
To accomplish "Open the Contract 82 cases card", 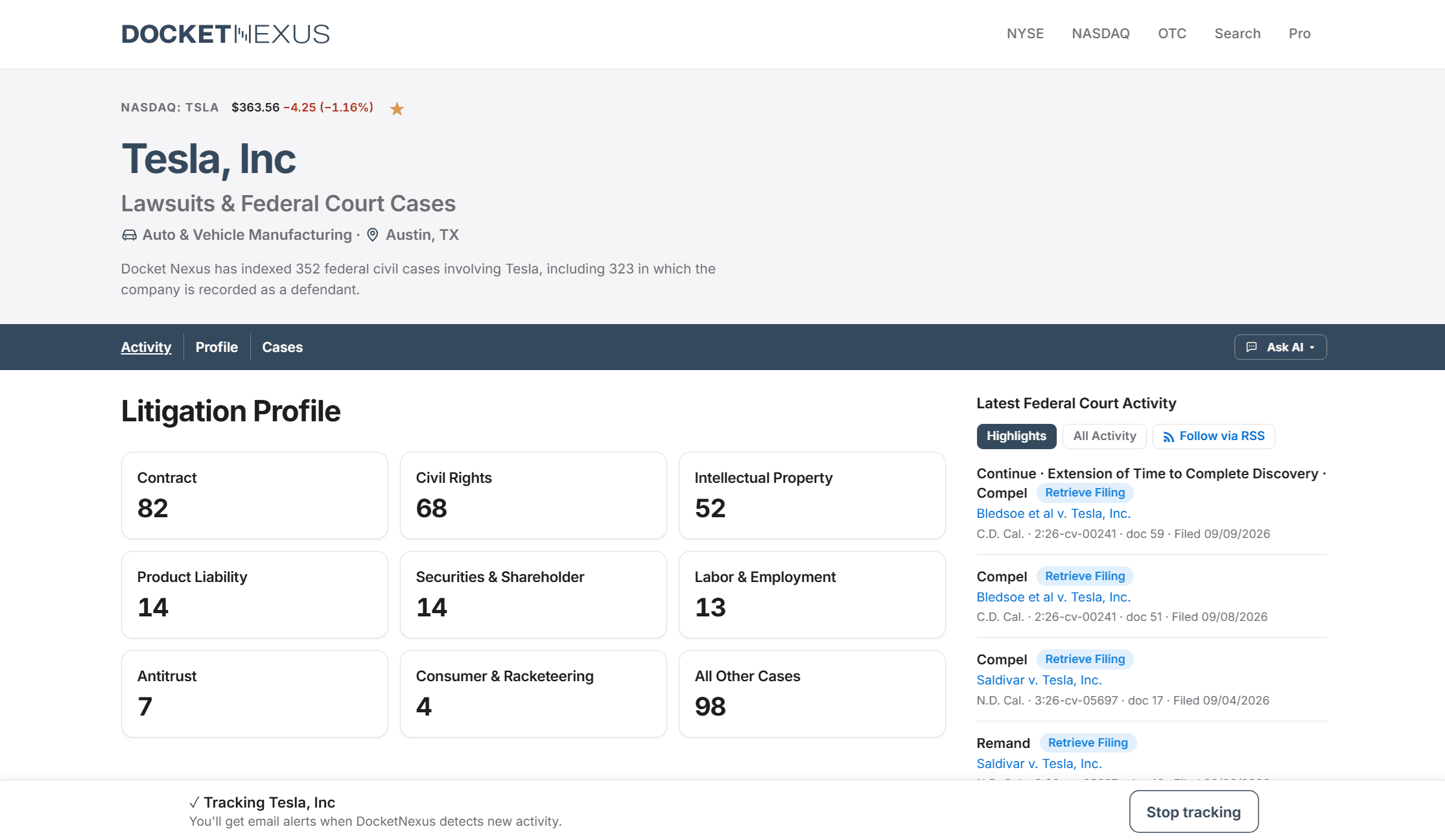I will 255,495.
